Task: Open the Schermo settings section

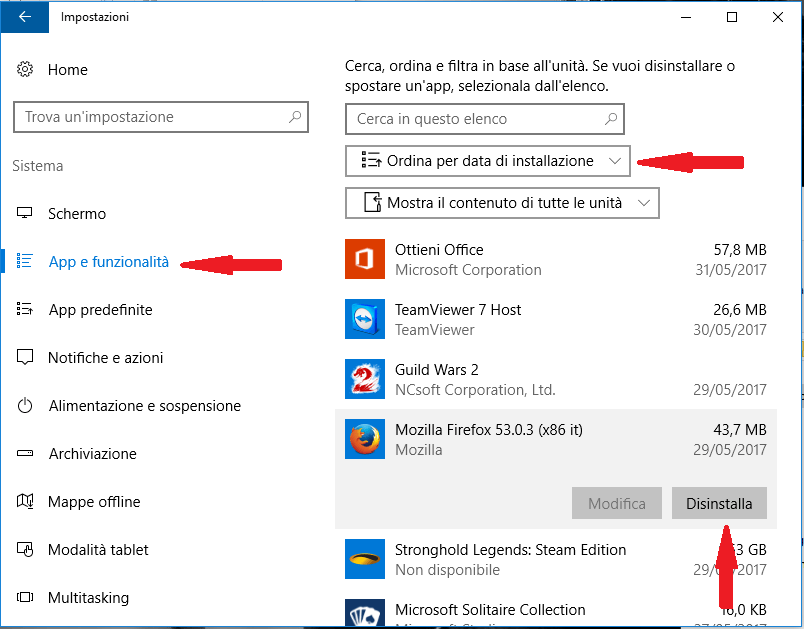Action: coord(76,214)
